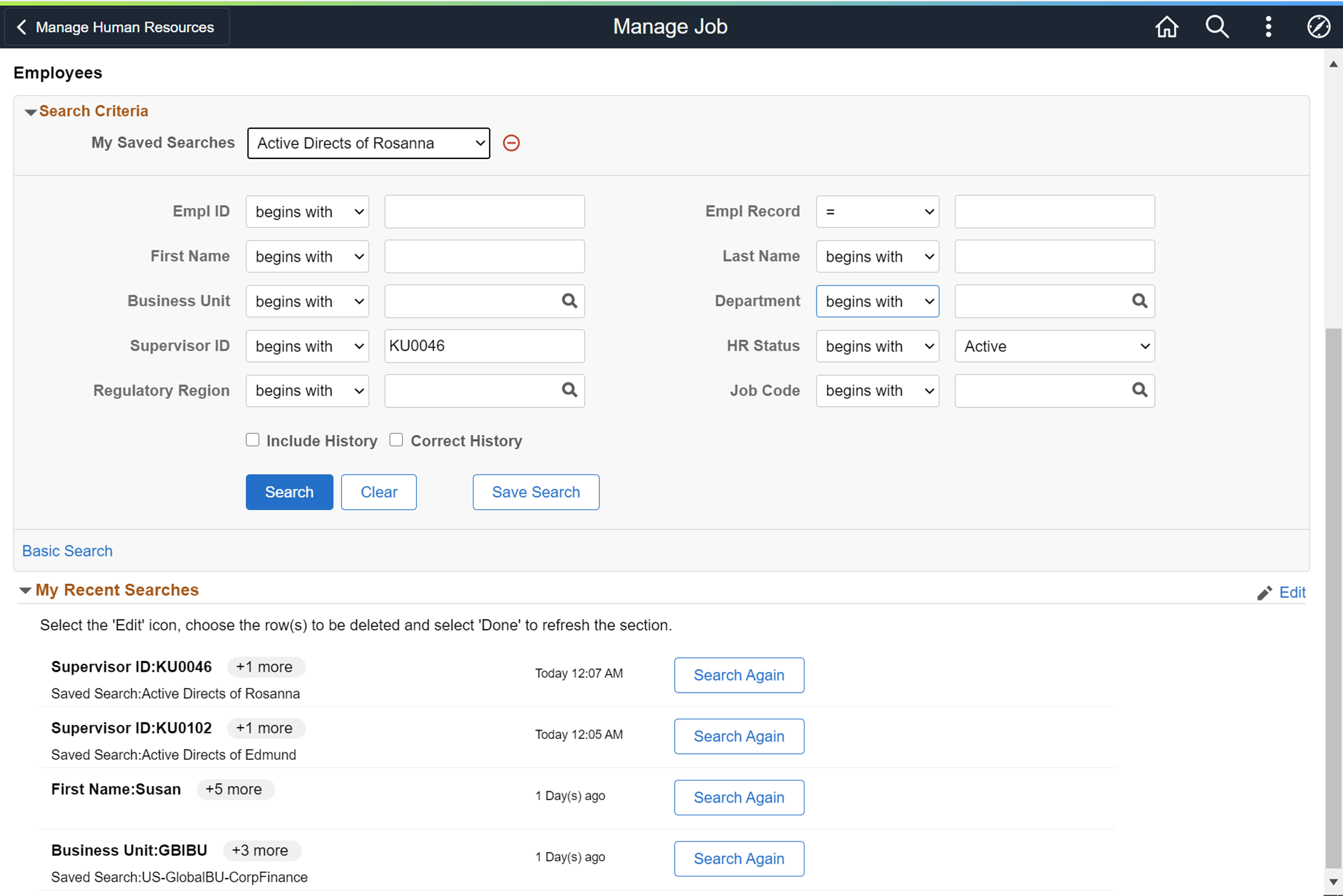Switch to Basic Search link
The height and width of the screenshot is (896, 1343).
(67, 551)
